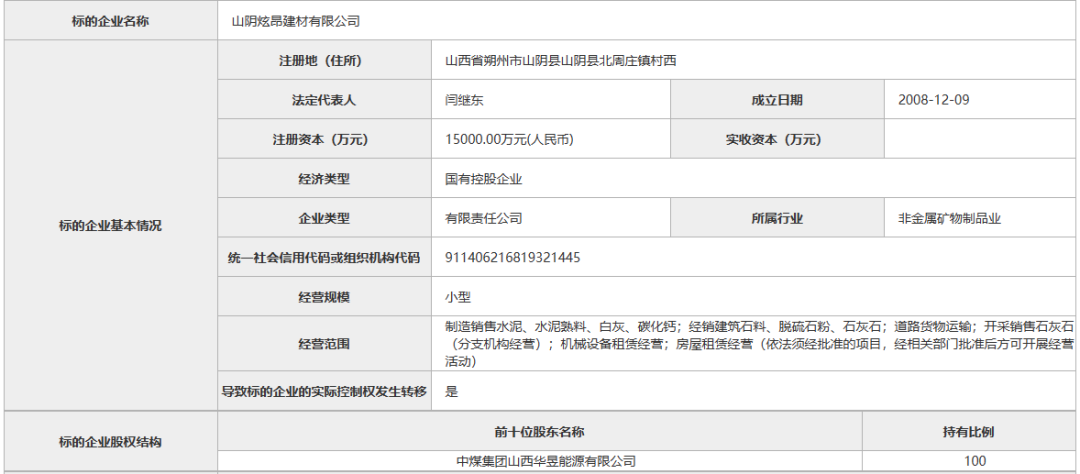Select scale value 小型

(x=458, y=297)
